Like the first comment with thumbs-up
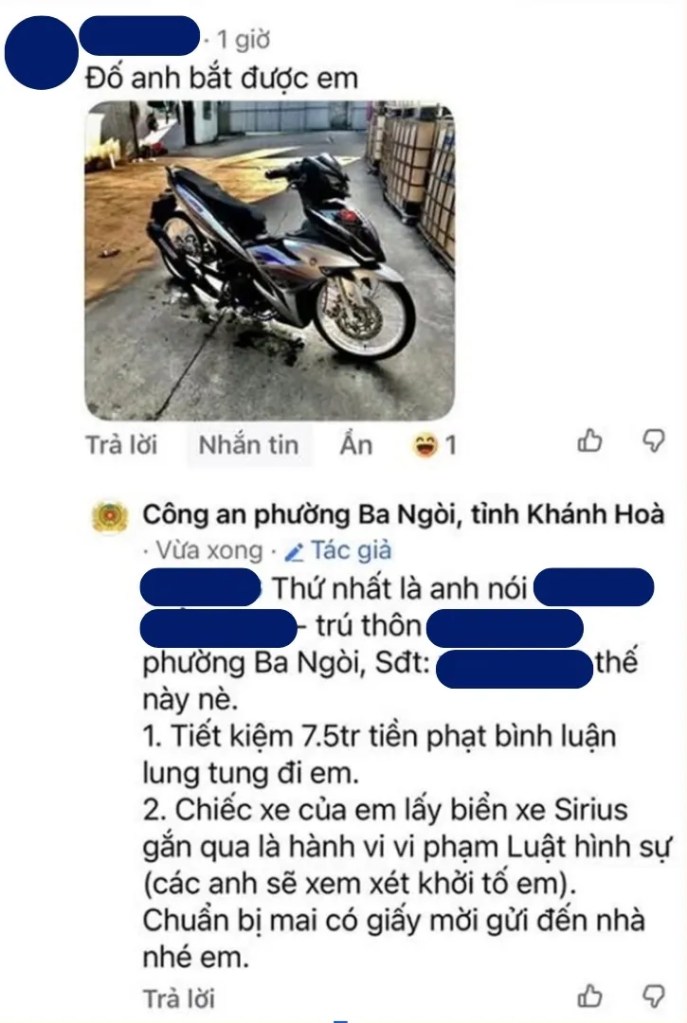The width and height of the screenshot is (687, 1023). coord(590,442)
